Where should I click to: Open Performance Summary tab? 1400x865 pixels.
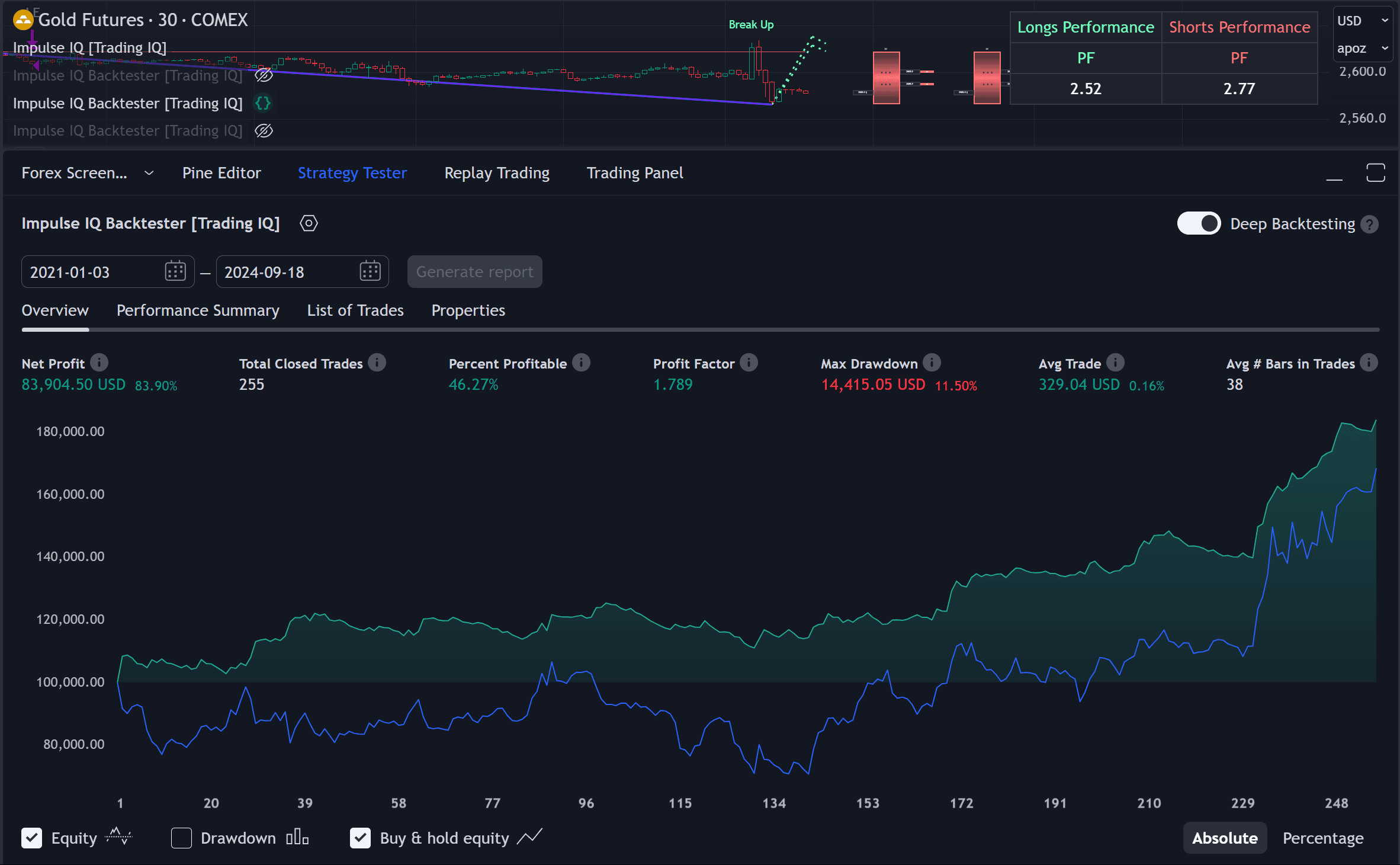point(198,310)
